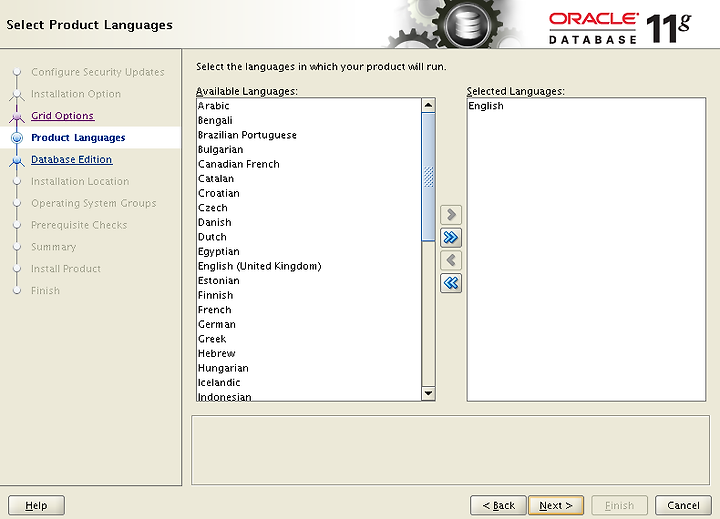The width and height of the screenshot is (720, 519).
Task: Select the Product Languages step
Action: pos(78,138)
